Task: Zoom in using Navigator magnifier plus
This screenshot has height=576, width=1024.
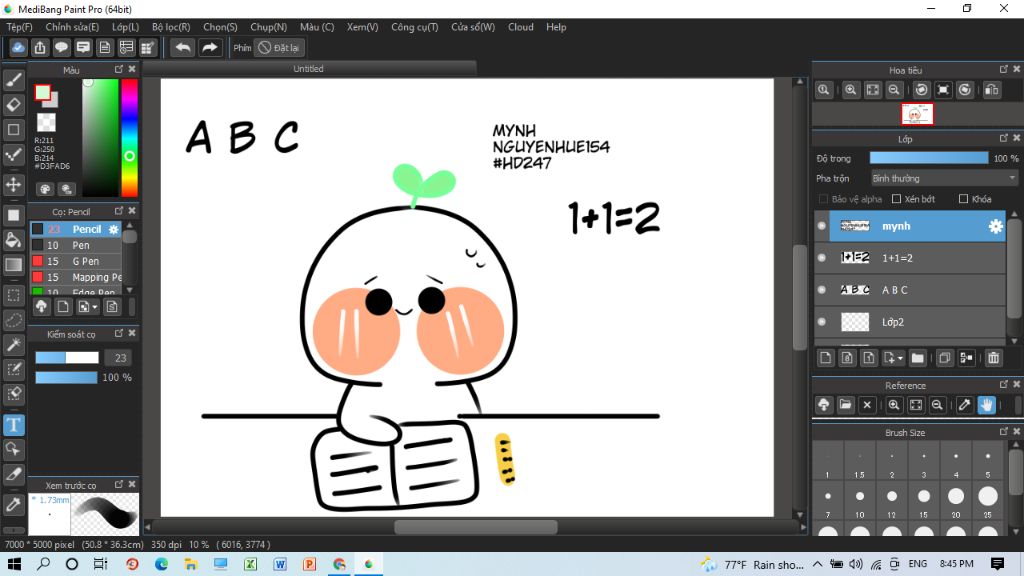Action: click(x=850, y=90)
